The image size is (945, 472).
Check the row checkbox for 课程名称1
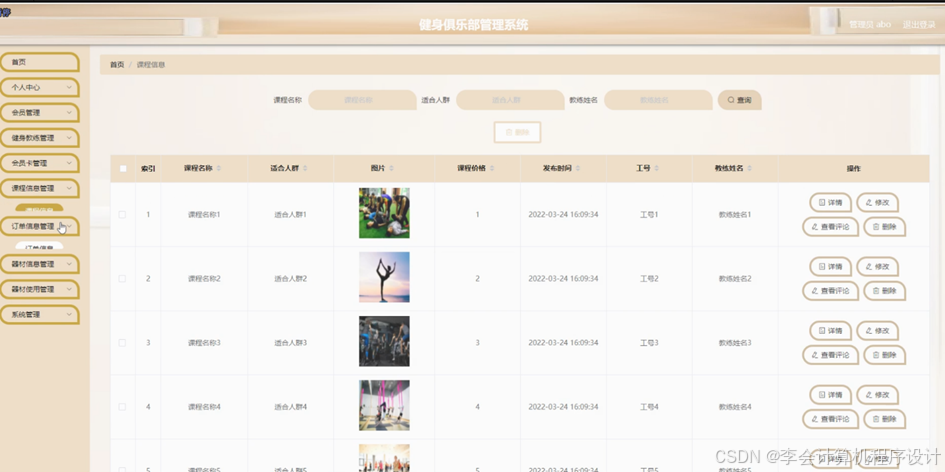point(122,215)
